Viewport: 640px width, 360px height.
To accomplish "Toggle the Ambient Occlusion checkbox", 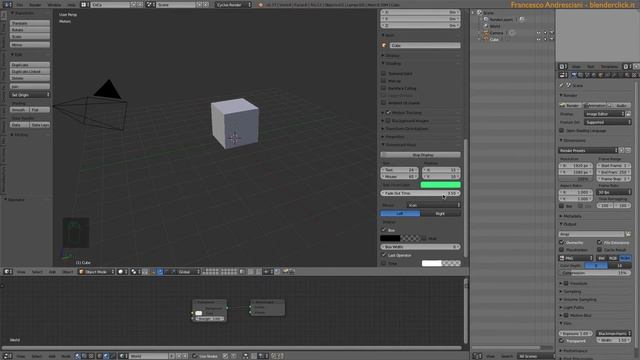I will coord(384,103).
